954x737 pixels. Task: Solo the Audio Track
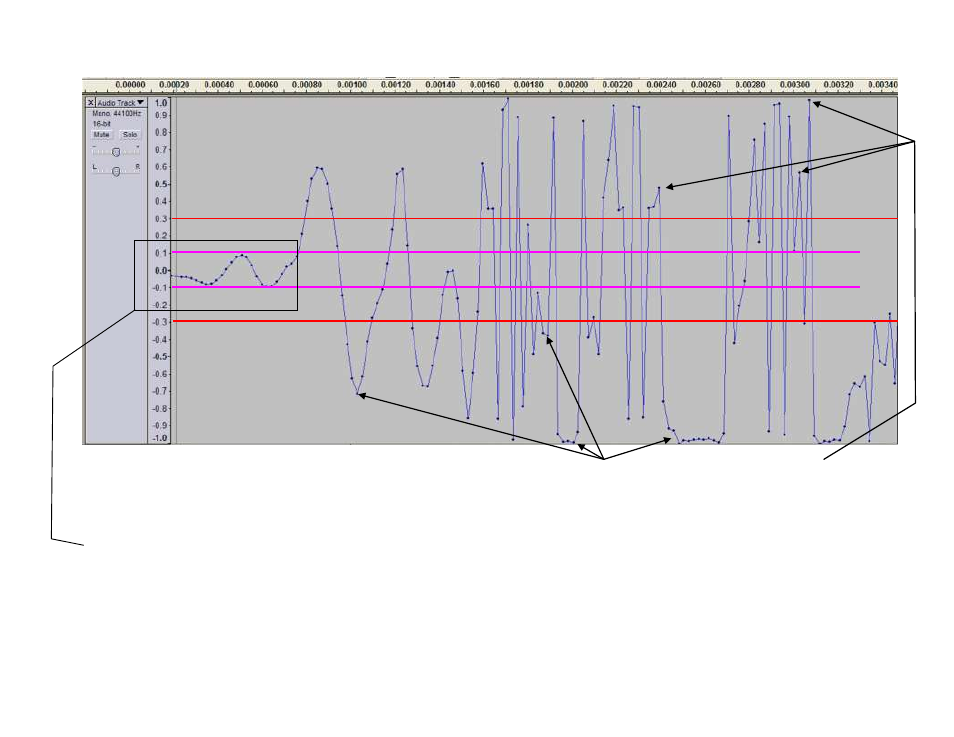click(x=130, y=134)
